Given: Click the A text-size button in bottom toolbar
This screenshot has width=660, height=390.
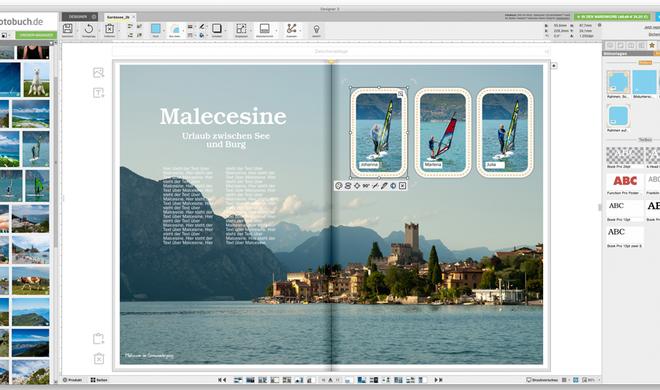Looking at the screenshot, I should [330, 380].
